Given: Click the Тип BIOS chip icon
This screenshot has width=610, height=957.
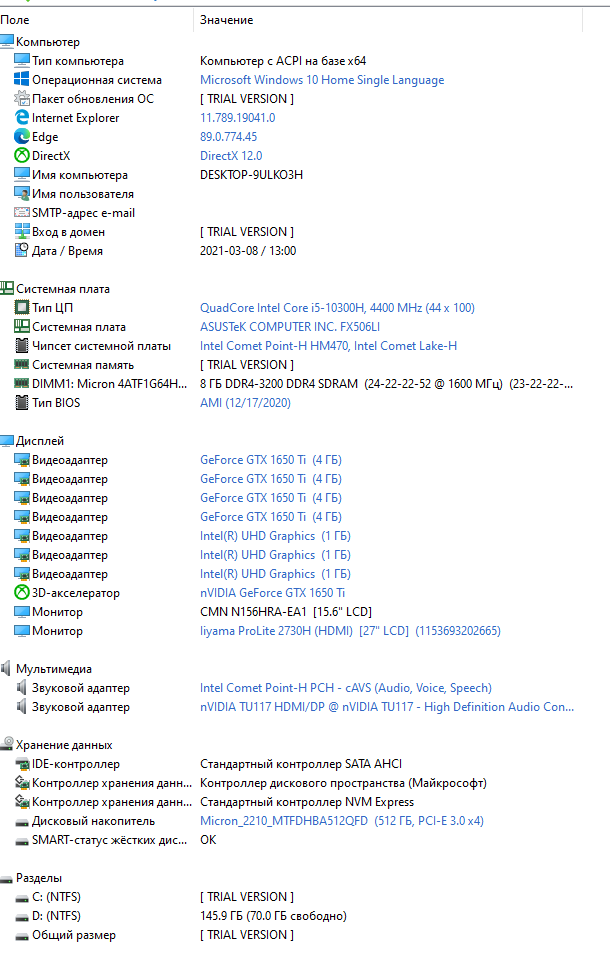Looking at the screenshot, I should [x=22, y=402].
